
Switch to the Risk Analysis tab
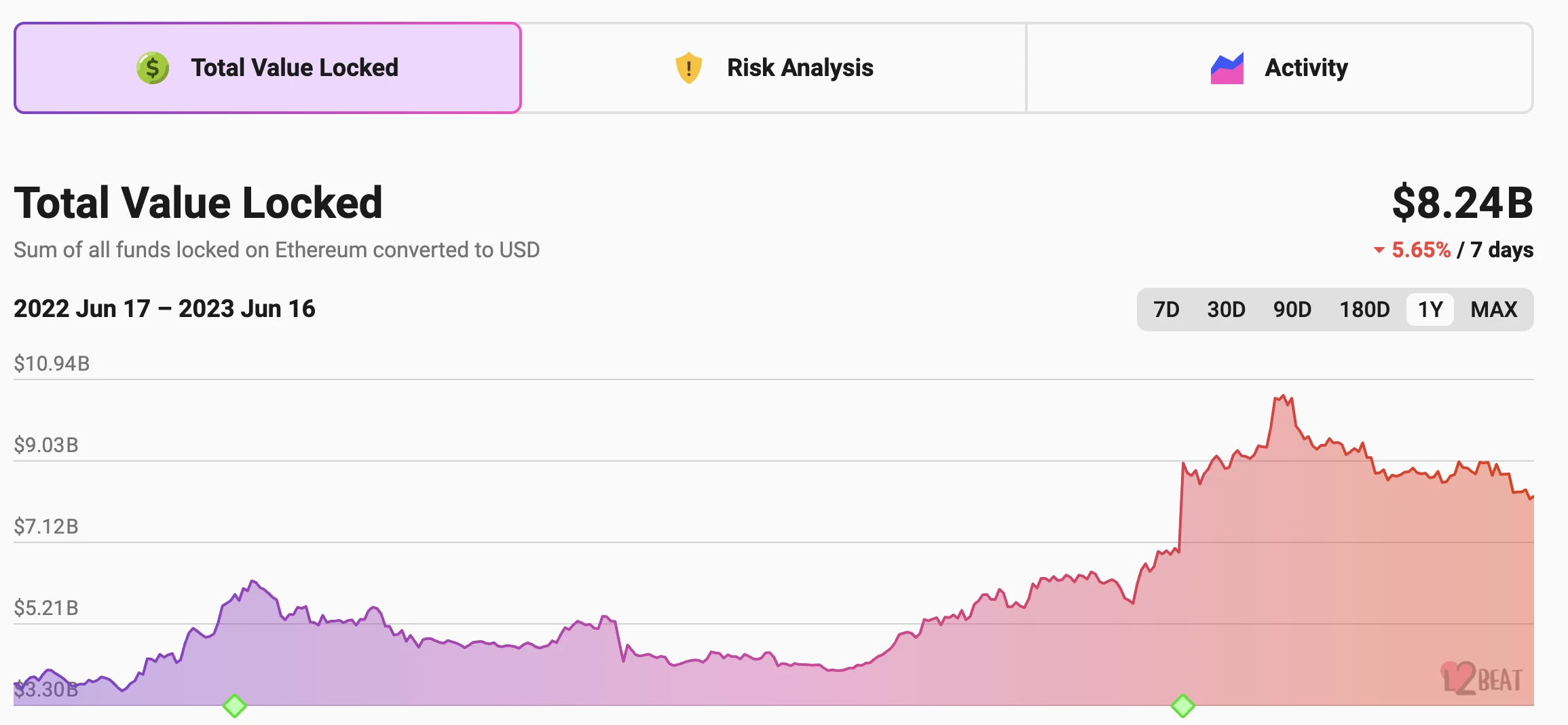(774, 68)
